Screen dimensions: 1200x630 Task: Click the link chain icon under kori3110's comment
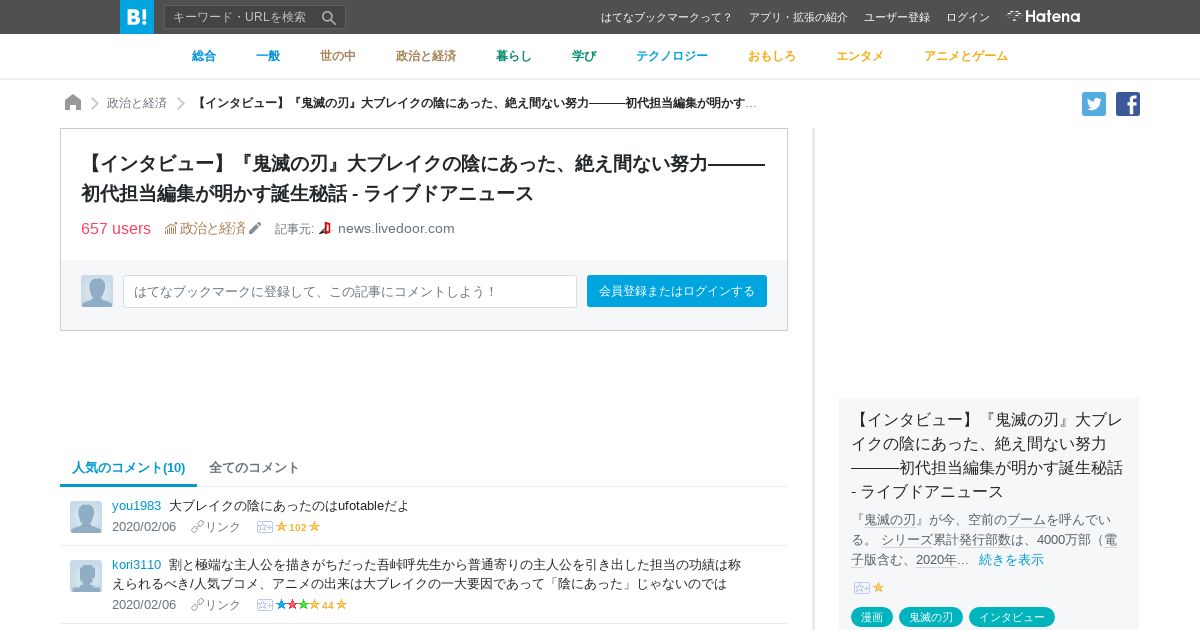coord(197,605)
